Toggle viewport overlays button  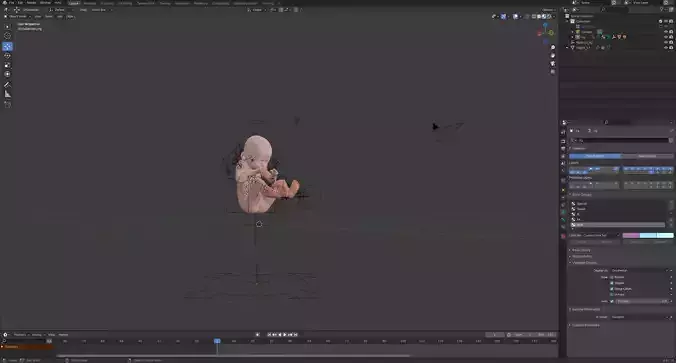click(x=515, y=16)
